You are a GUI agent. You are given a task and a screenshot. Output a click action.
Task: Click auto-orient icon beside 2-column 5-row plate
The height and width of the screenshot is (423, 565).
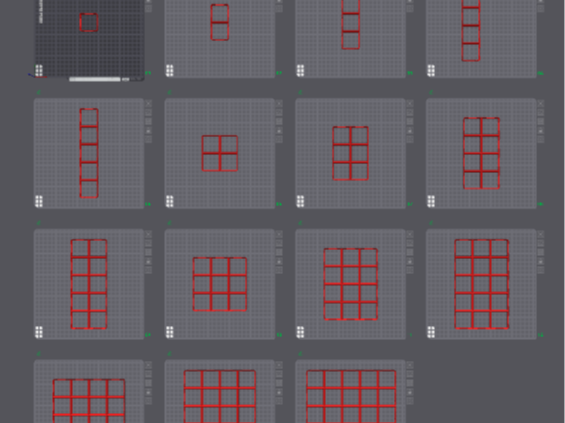(148, 244)
